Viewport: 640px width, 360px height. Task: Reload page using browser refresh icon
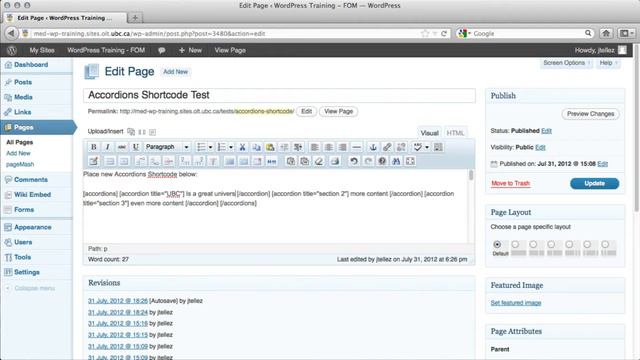(444, 33)
